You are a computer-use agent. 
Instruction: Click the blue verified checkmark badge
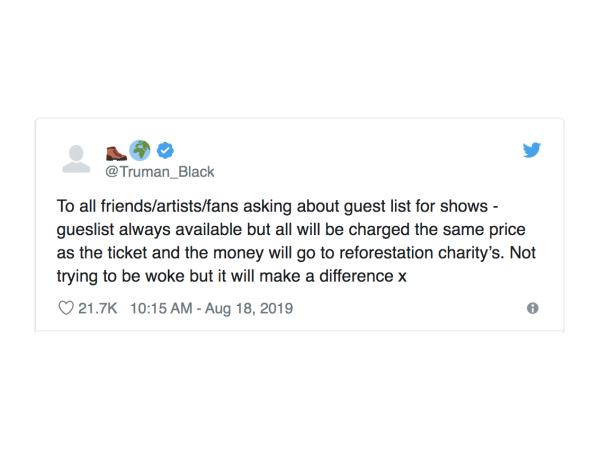[165, 150]
